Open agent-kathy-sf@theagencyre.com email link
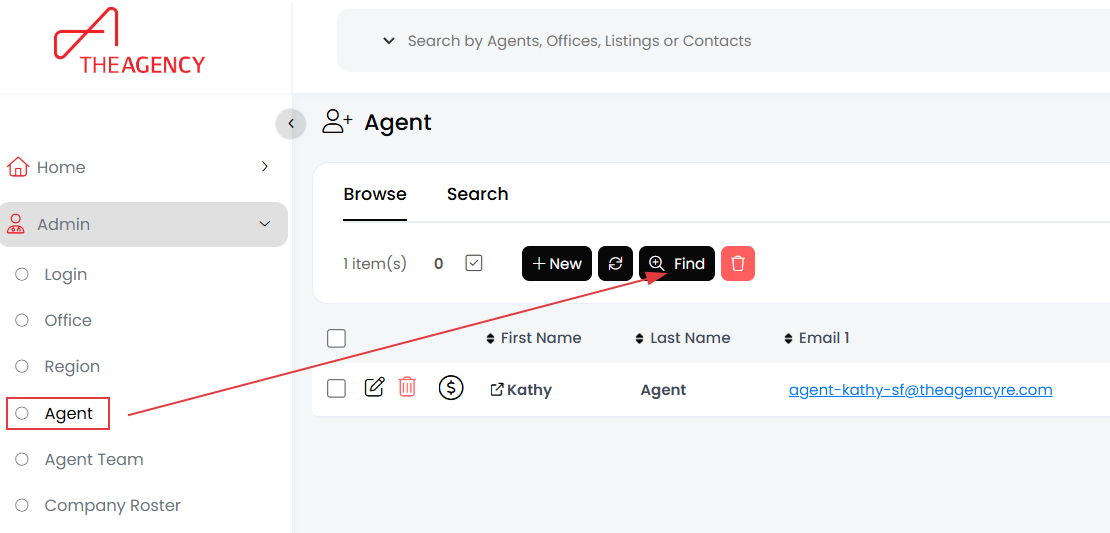 pos(920,390)
